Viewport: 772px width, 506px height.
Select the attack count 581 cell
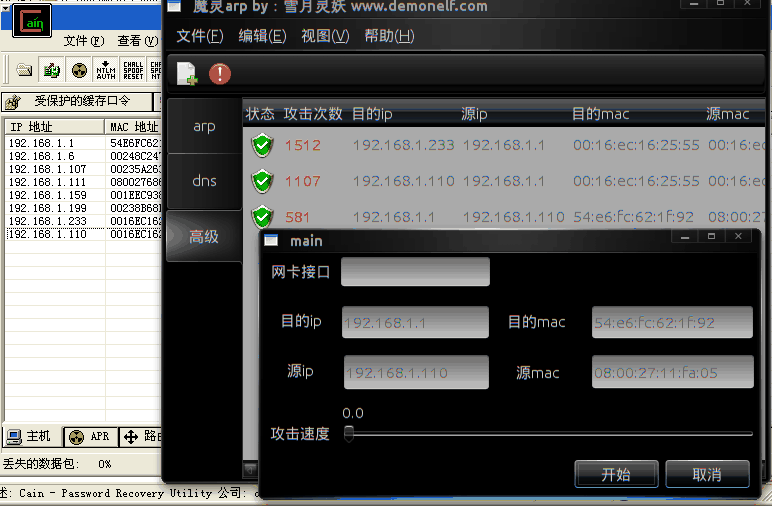[x=297, y=217]
